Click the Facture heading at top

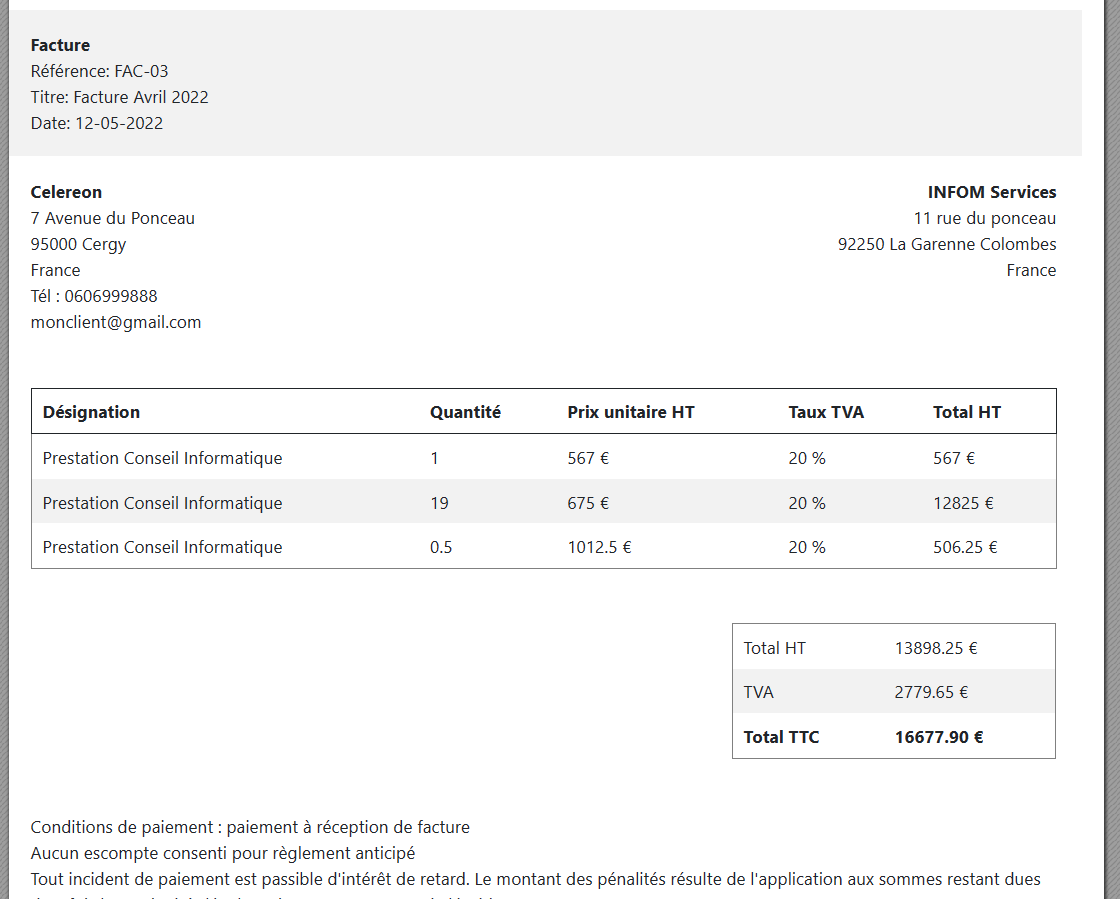60,45
